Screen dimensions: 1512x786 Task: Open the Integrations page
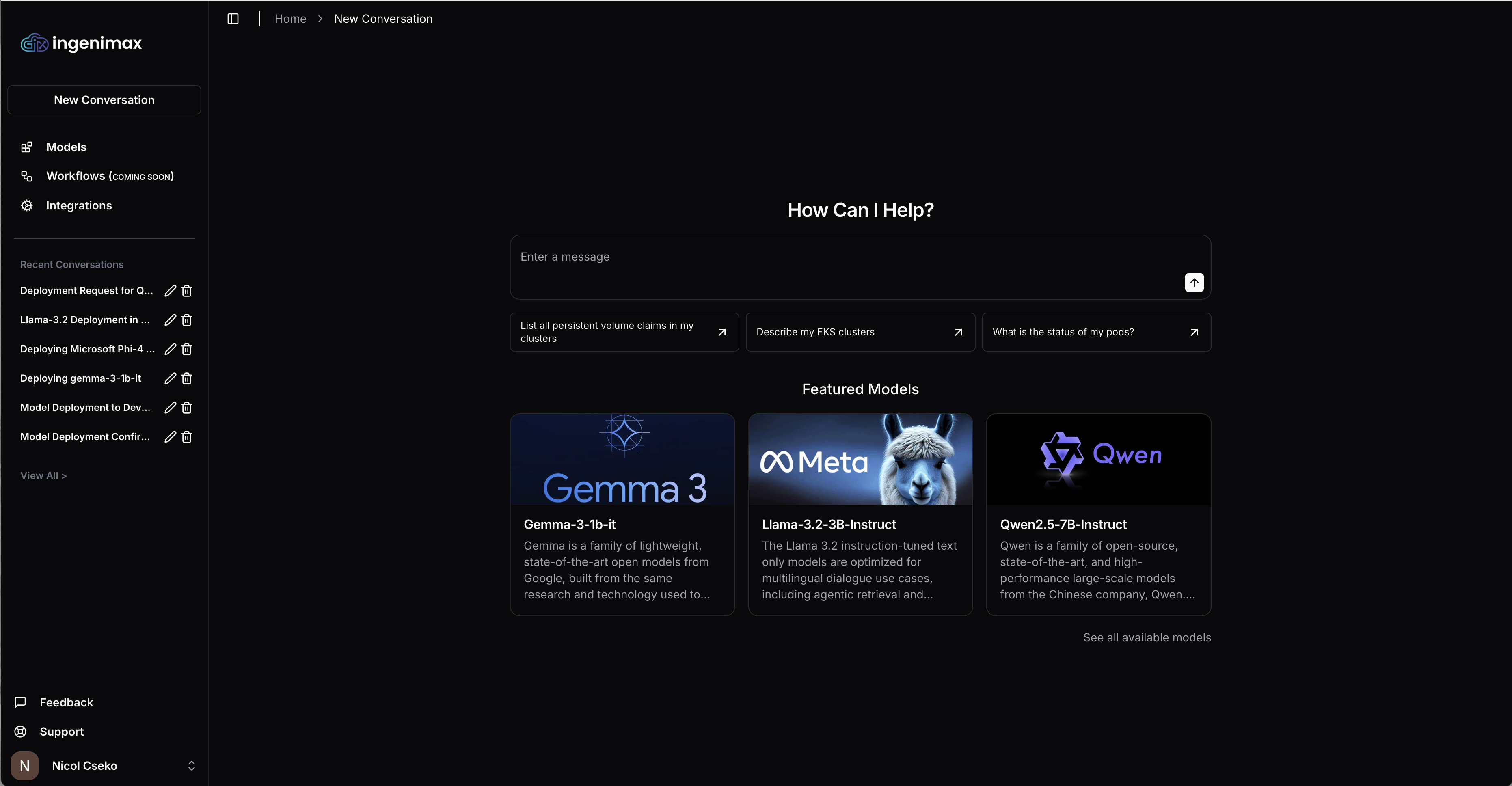79,205
